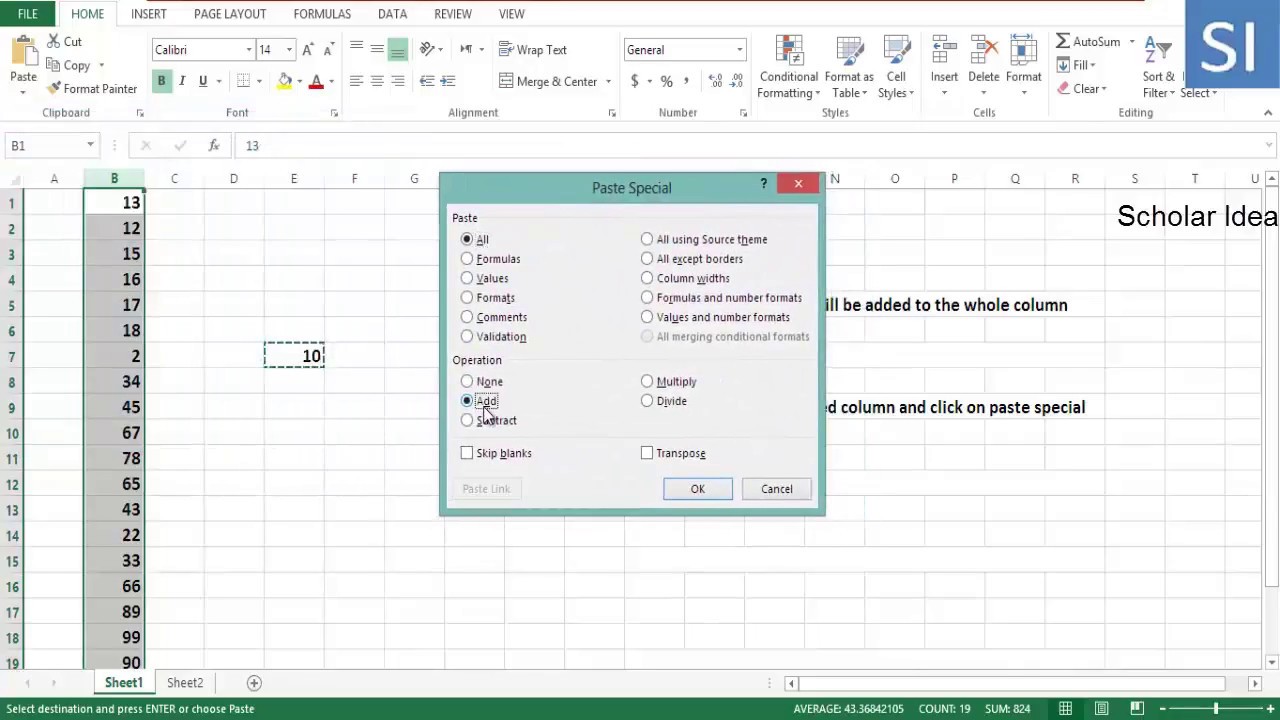Cancel the Paste Special dialog
This screenshot has width=1280, height=720.
point(777,489)
